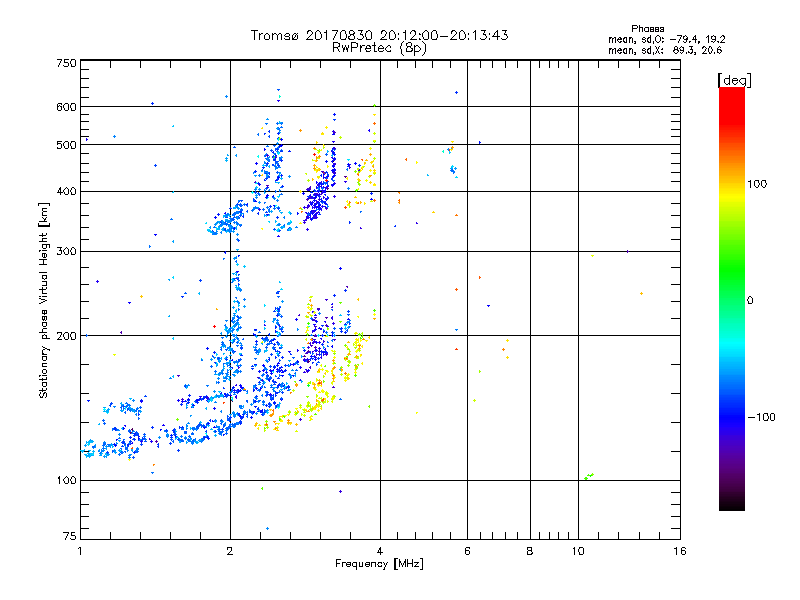Viewport: 800px width, 600px height.
Task: Click the plot title 'Tromsø 20170830 20:12:00-20:13:43'
Action: pos(379,35)
